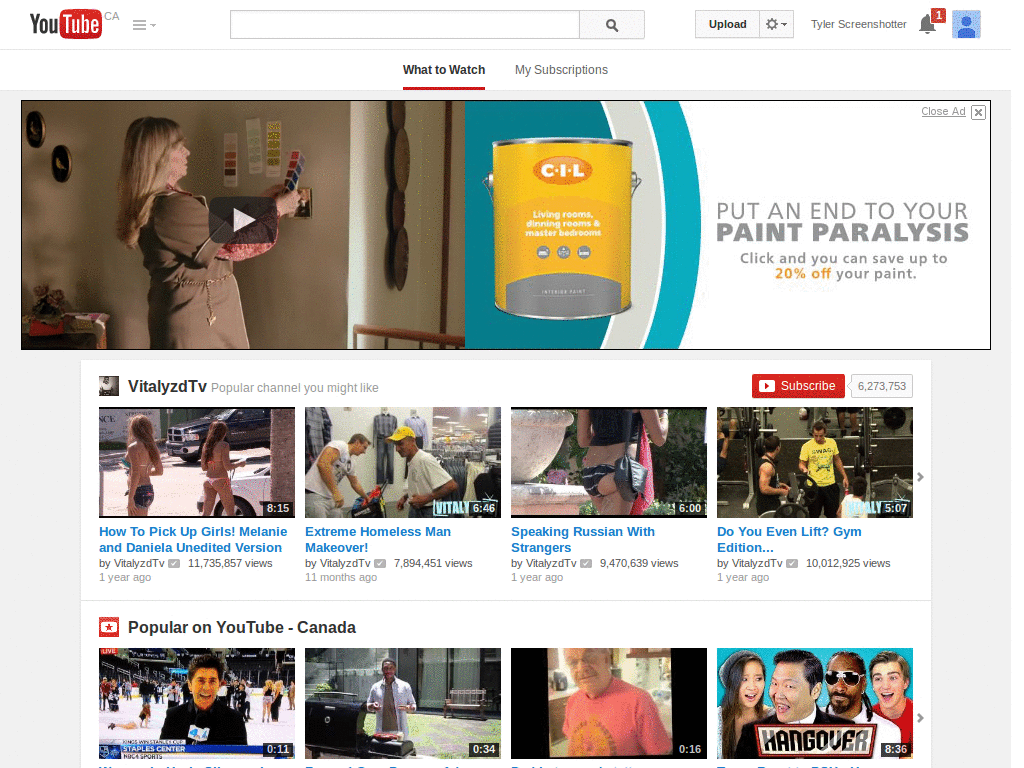The width and height of the screenshot is (1024, 768).
Task: Click the 11,735,857 views text
Action: pyautogui.click(x=230, y=563)
